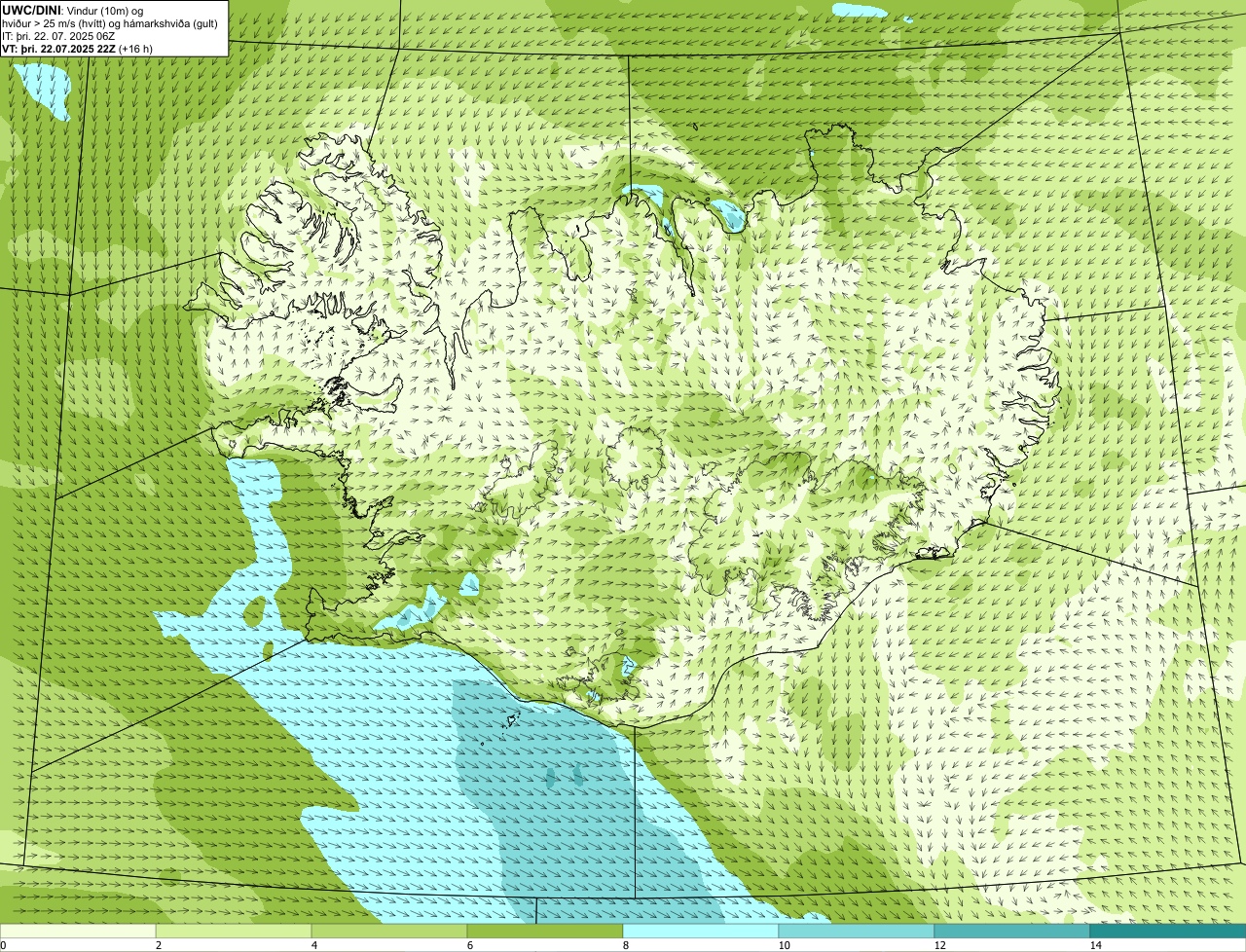Click the light green 2–4 legend swatch
This screenshot has height=952, width=1246.
(x=234, y=931)
